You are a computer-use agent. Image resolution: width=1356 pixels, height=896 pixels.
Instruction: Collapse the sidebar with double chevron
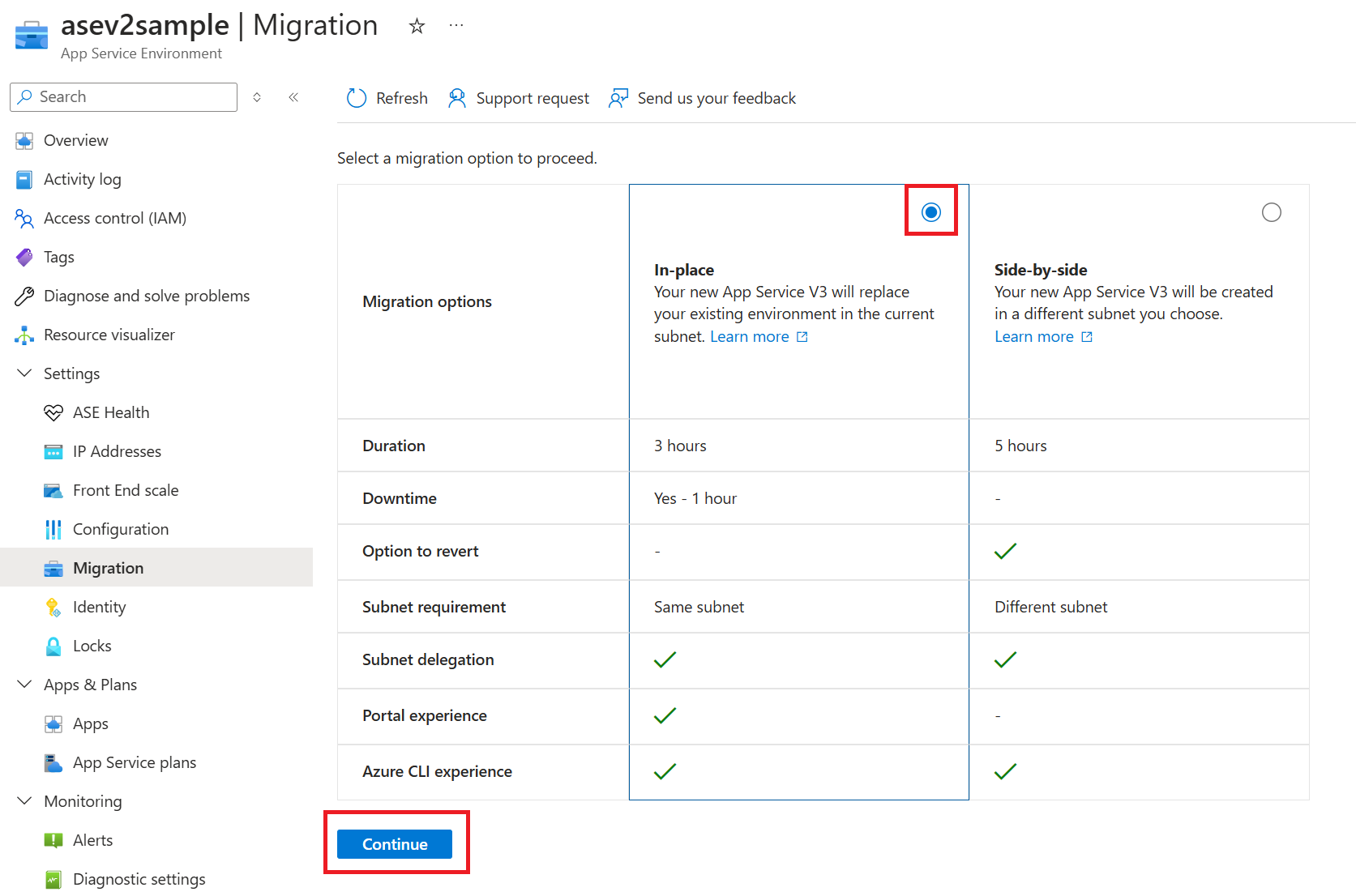pyautogui.click(x=293, y=97)
